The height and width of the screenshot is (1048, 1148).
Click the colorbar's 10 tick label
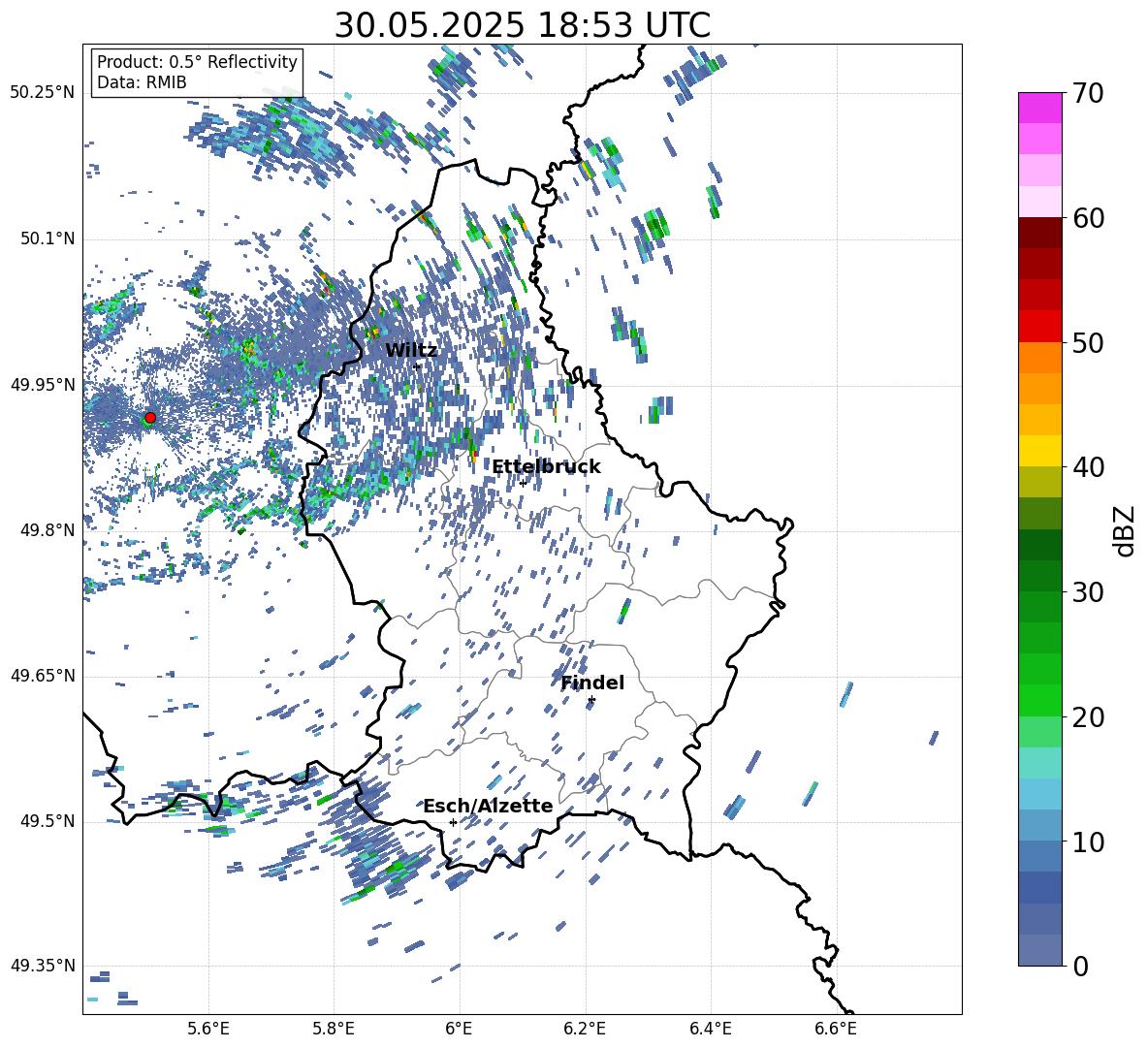(1089, 842)
